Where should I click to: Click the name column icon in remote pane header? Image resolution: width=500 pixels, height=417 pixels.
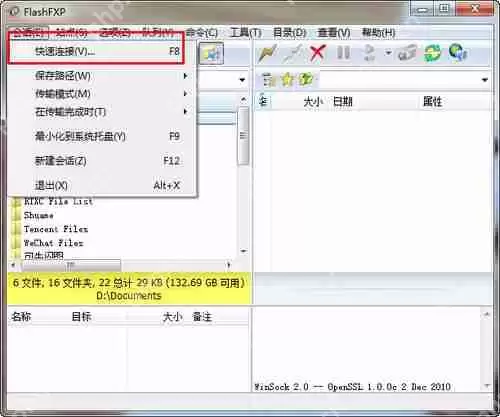click(263, 101)
